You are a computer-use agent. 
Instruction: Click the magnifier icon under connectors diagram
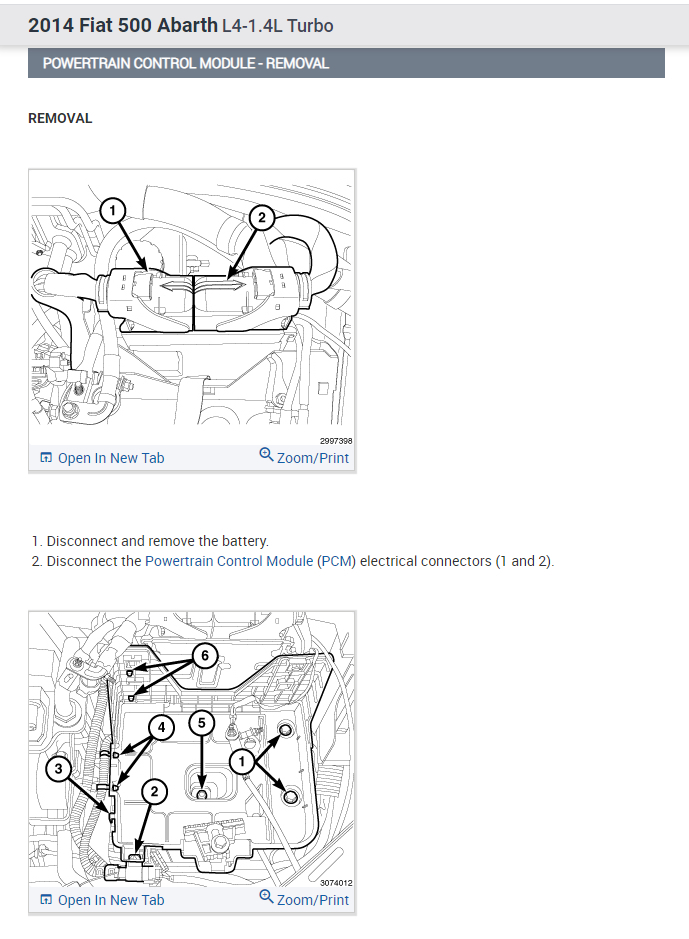[x=266, y=455]
